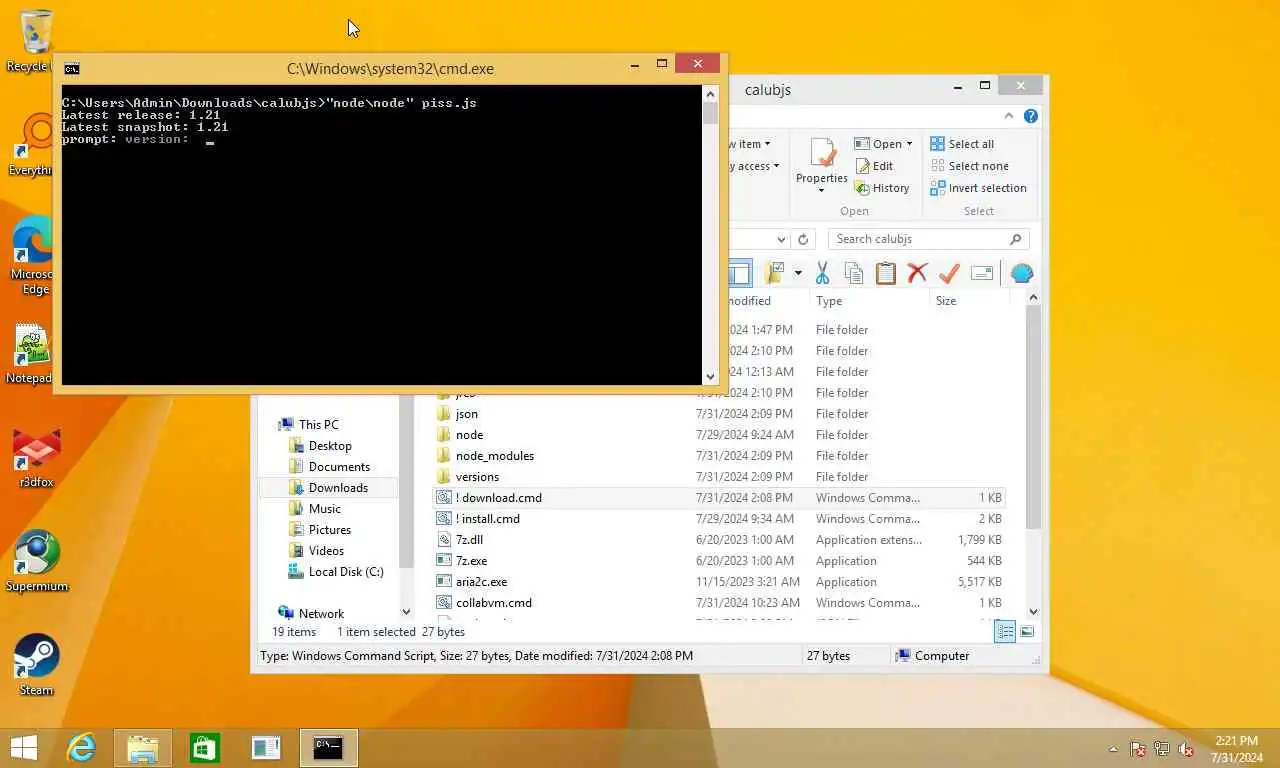Click the checkmark Properties toolbar icon

click(x=949, y=273)
